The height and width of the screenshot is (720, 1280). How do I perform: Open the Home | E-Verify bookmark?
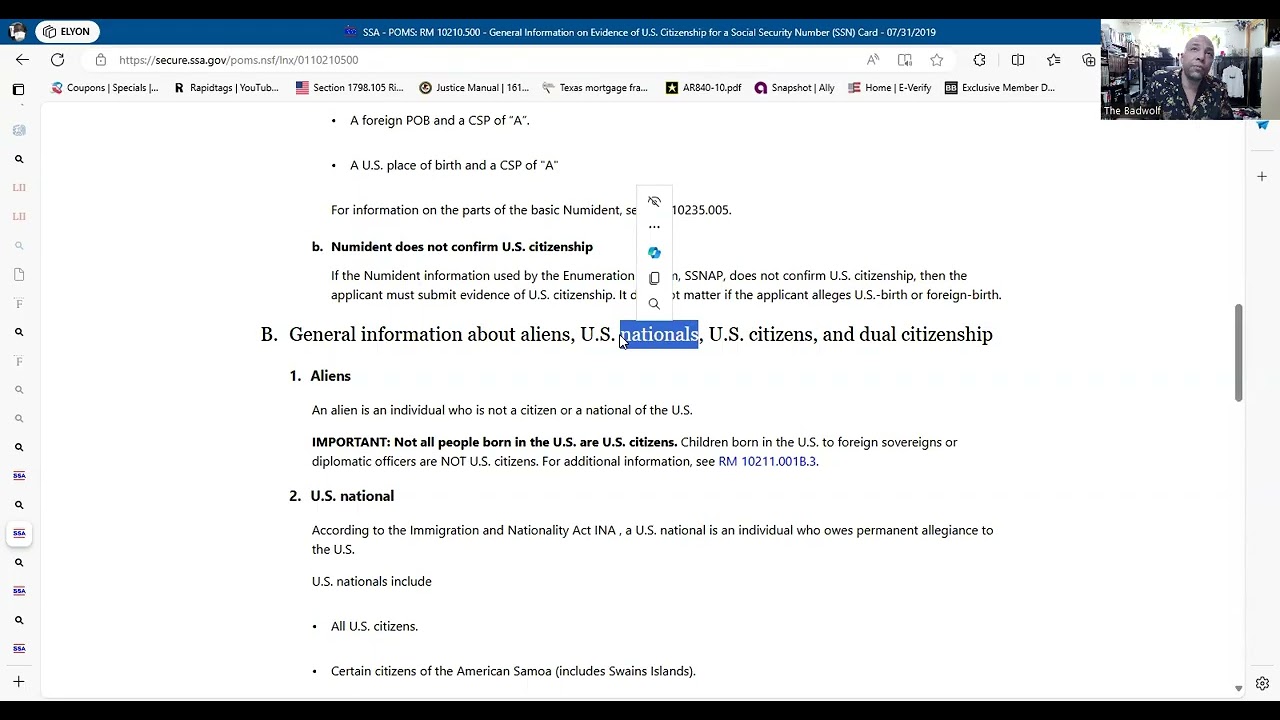[889, 88]
